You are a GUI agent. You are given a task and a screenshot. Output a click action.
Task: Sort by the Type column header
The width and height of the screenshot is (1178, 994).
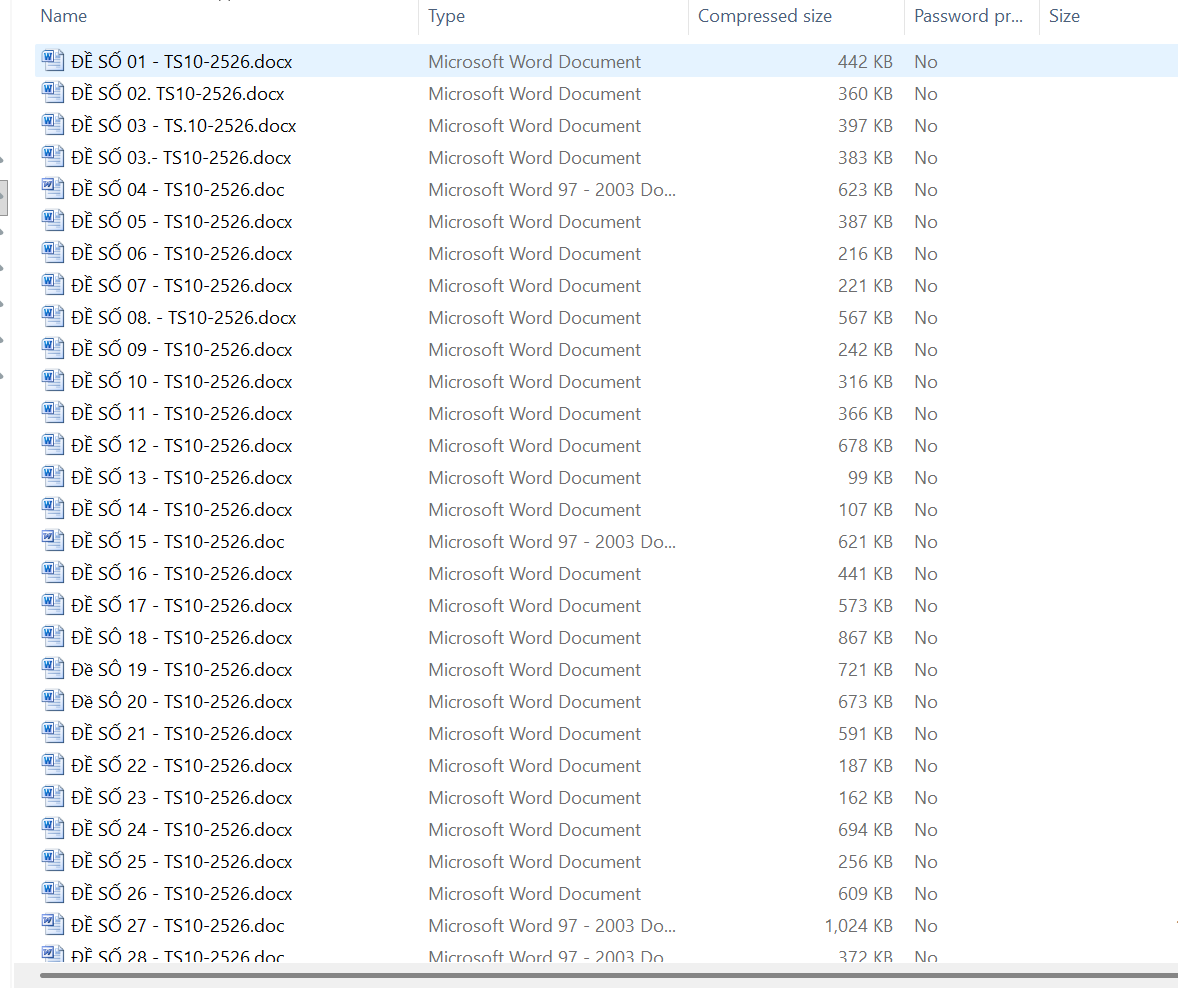[446, 16]
